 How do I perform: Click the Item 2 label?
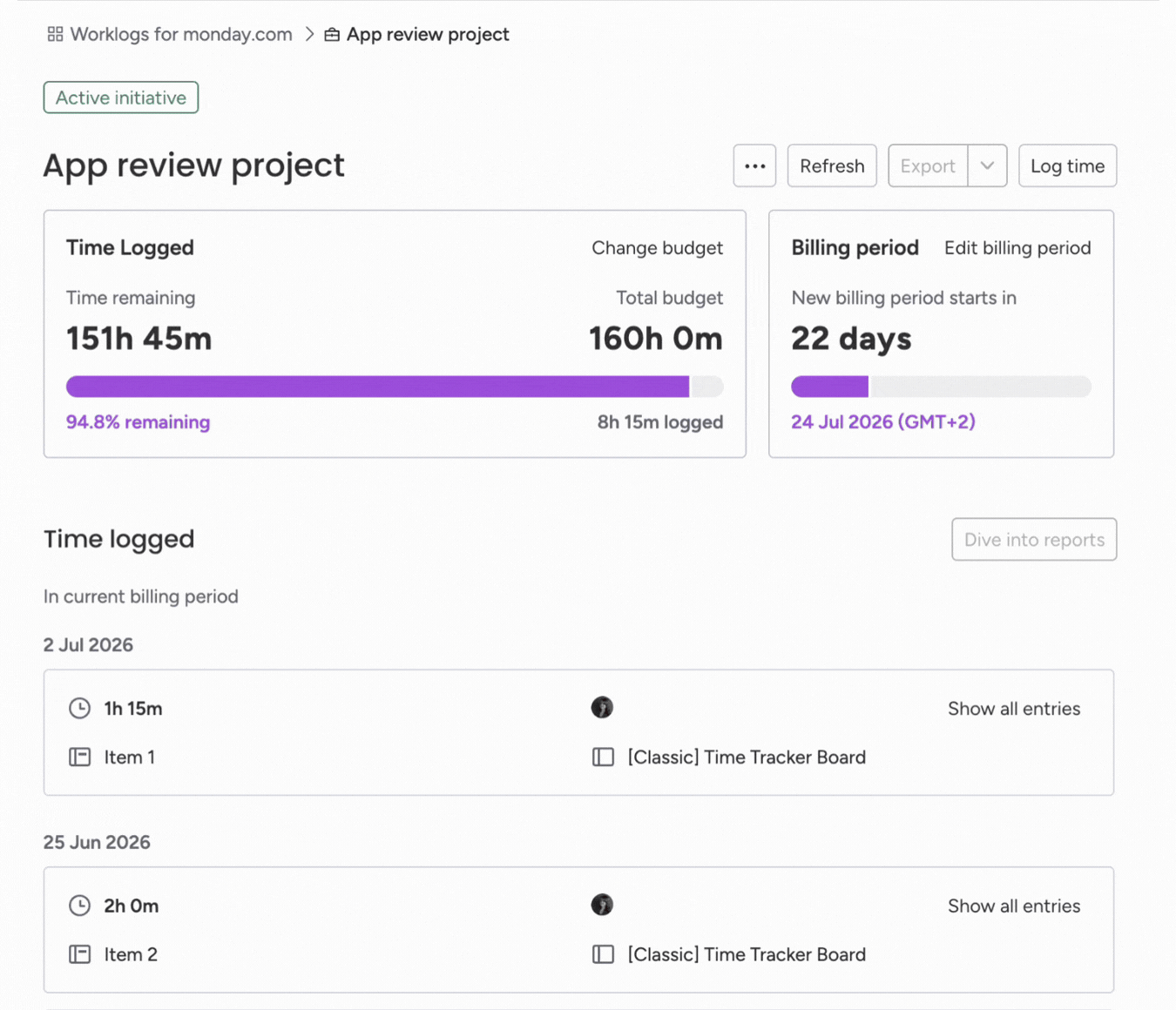click(131, 955)
